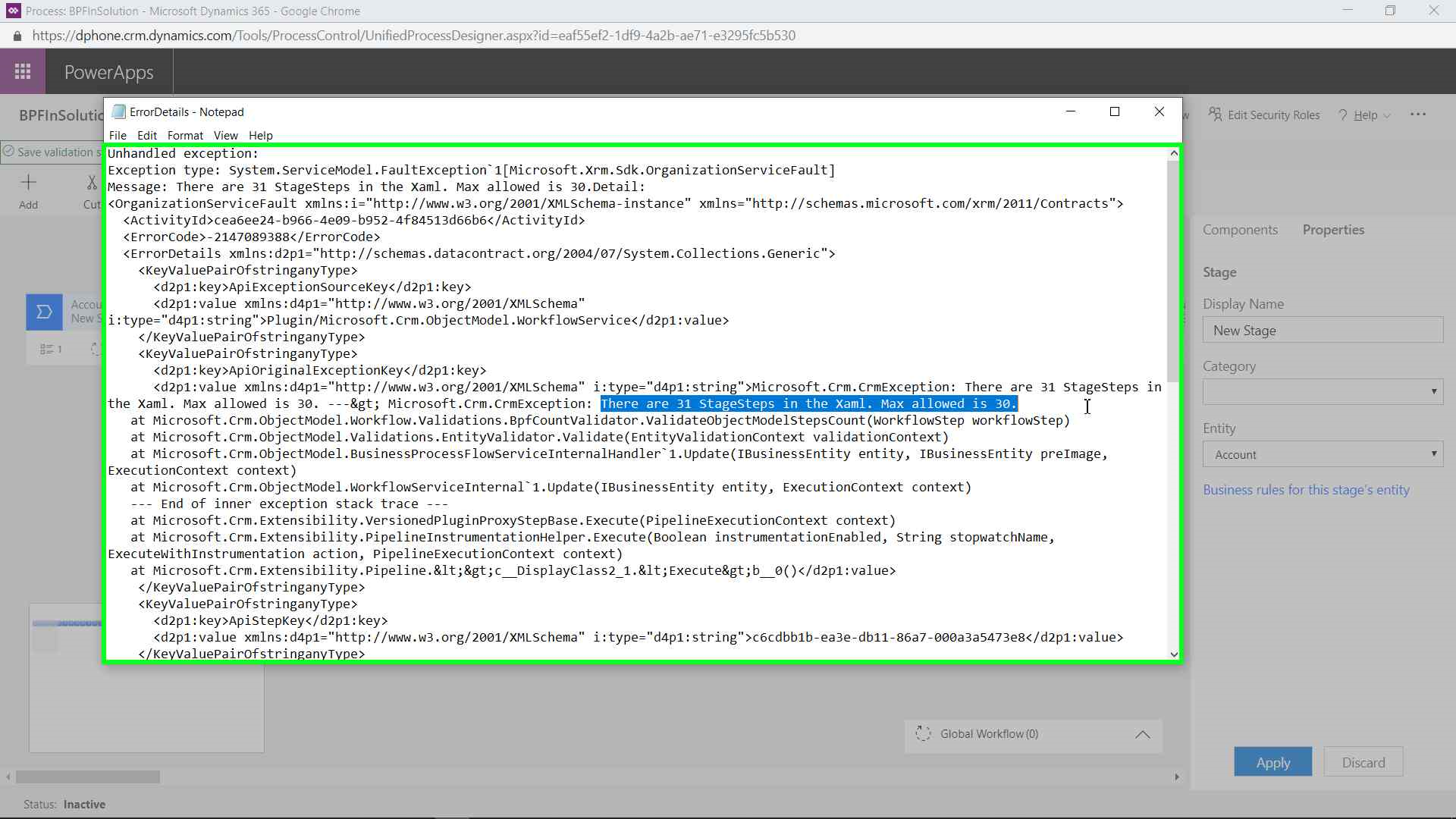Click the Discard button
The height and width of the screenshot is (819, 1456).
pos(1363,762)
